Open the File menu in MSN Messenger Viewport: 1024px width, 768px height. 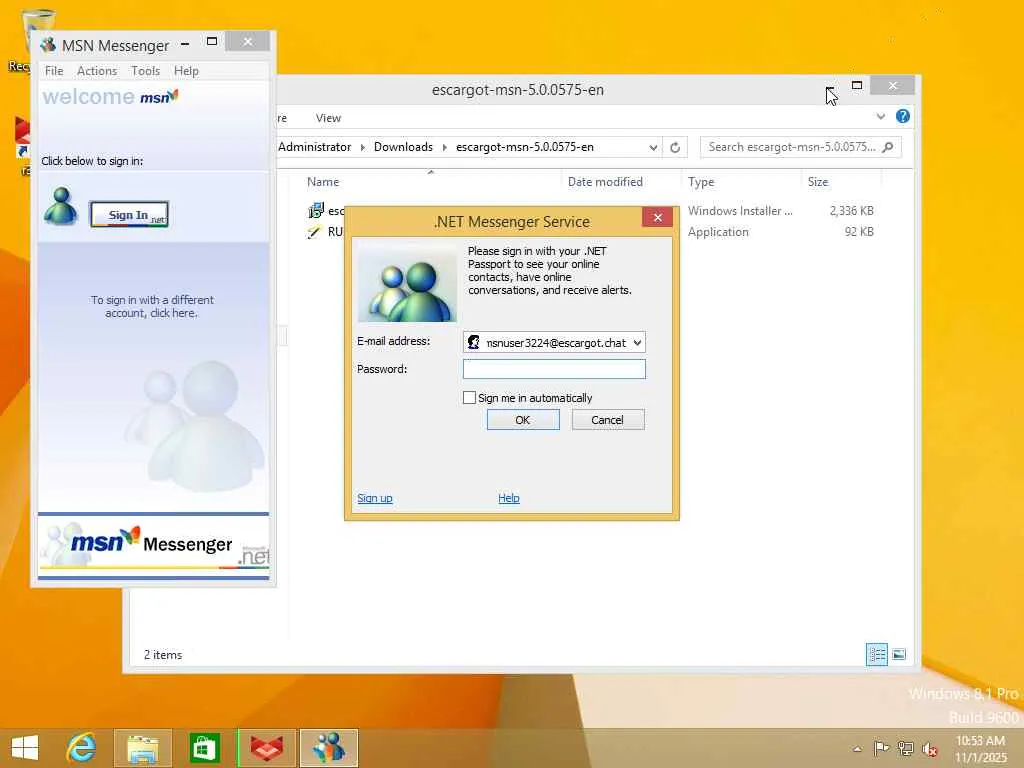coord(54,71)
